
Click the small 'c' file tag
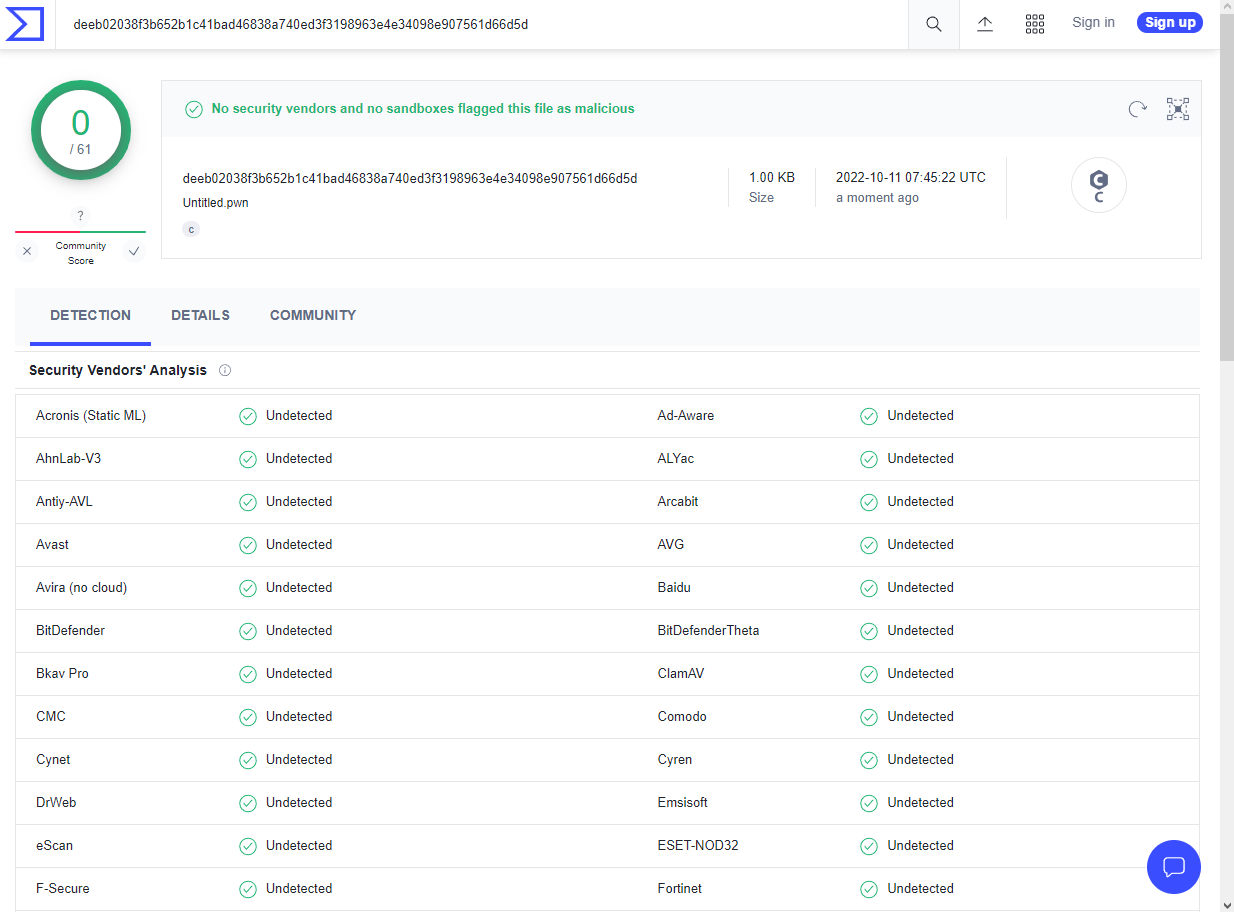point(191,229)
